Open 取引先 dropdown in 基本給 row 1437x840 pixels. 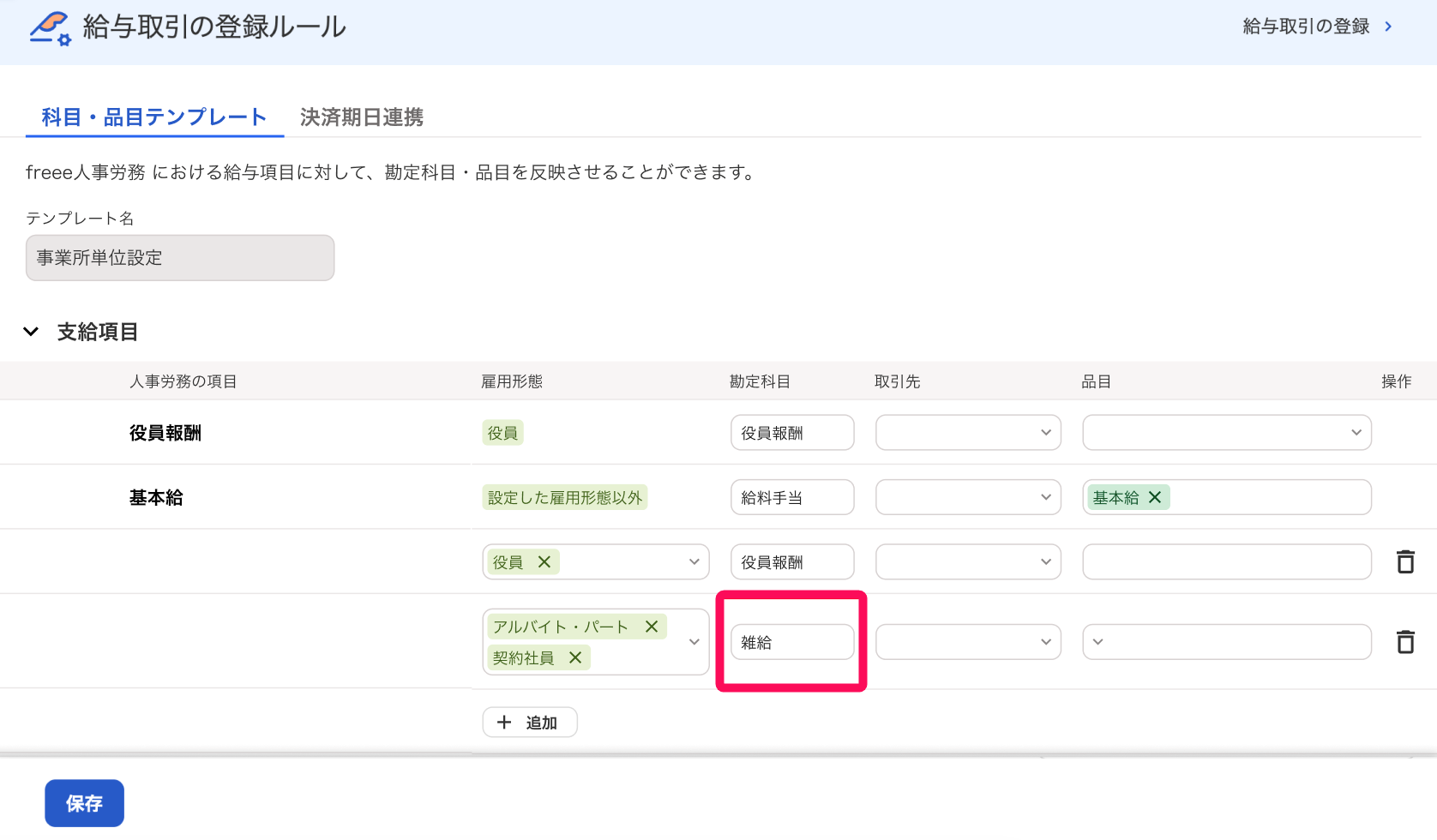968,497
